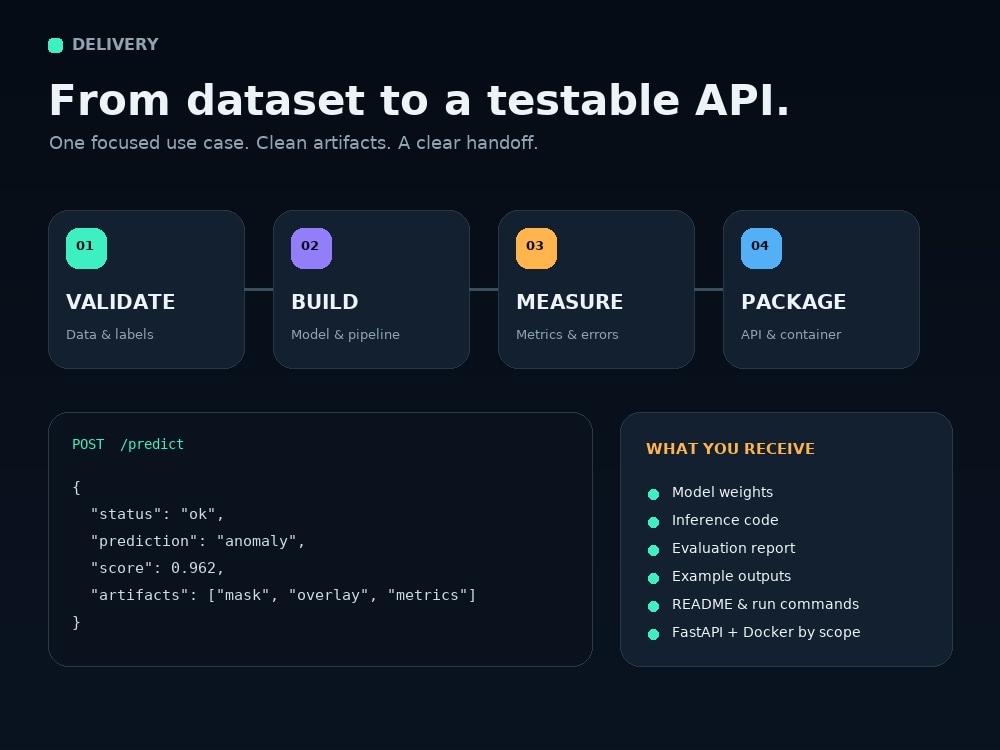Click the 'FastAPI + Docker by scope' item
This screenshot has width=1000, height=750.
pyautogui.click(x=766, y=633)
